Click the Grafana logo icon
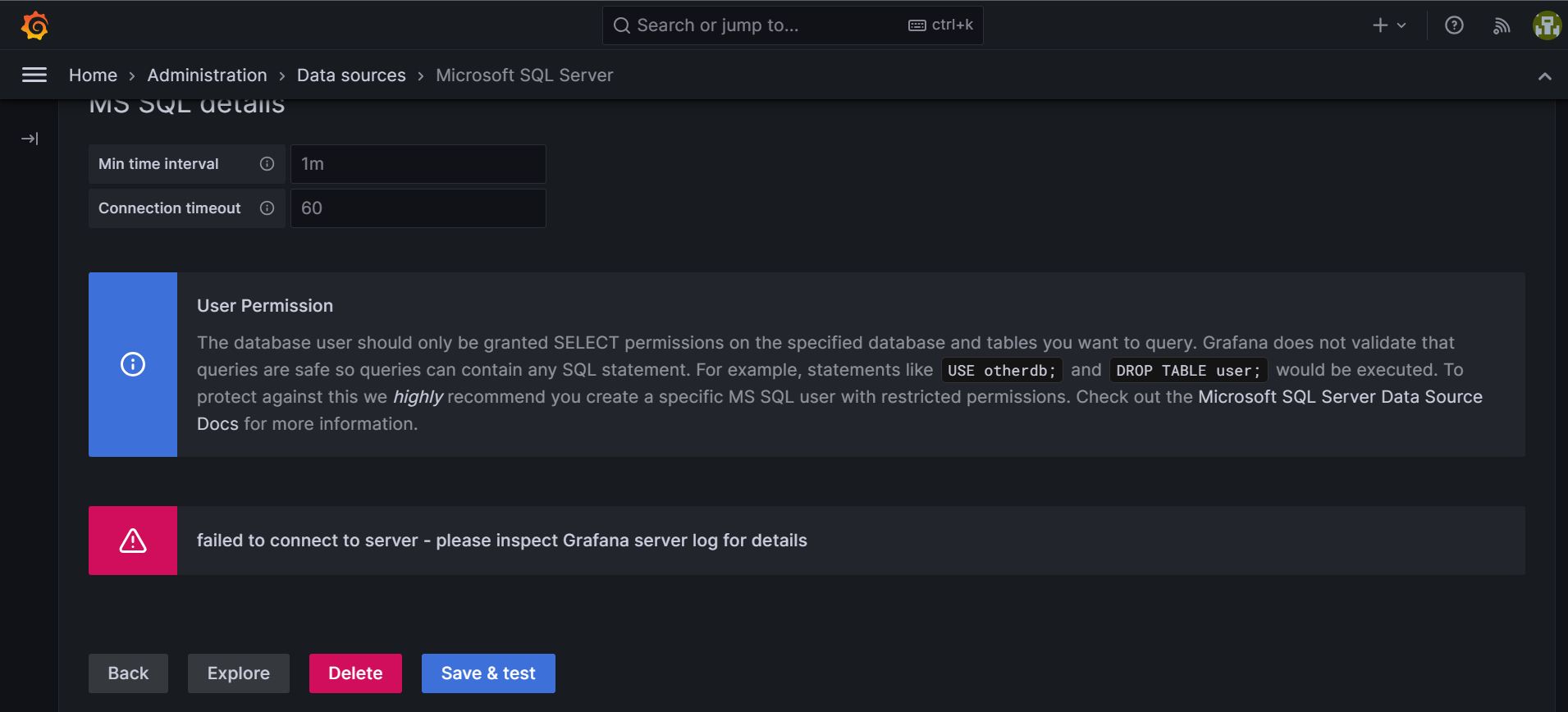This screenshot has width=1568, height=712. point(34,25)
